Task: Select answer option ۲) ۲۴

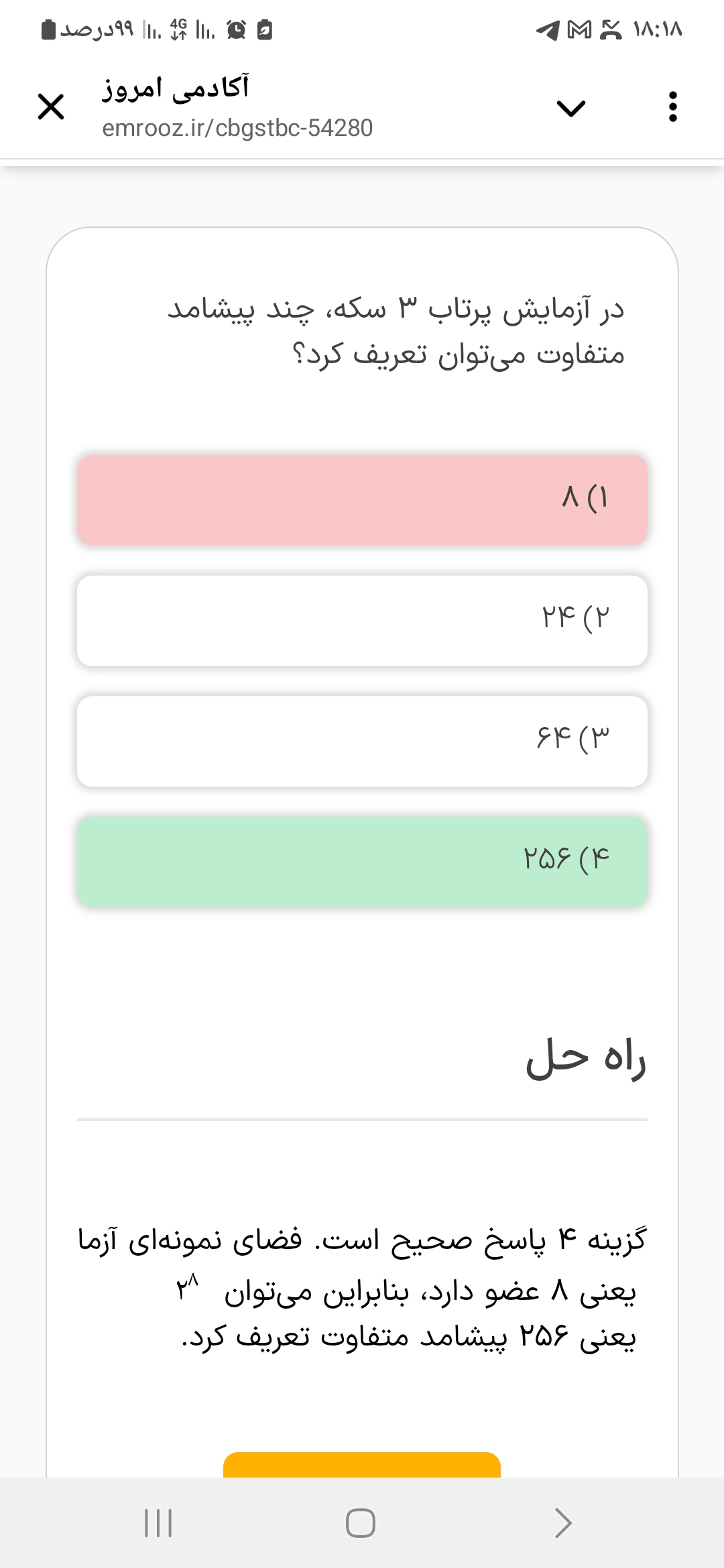Action: pyautogui.click(x=362, y=620)
